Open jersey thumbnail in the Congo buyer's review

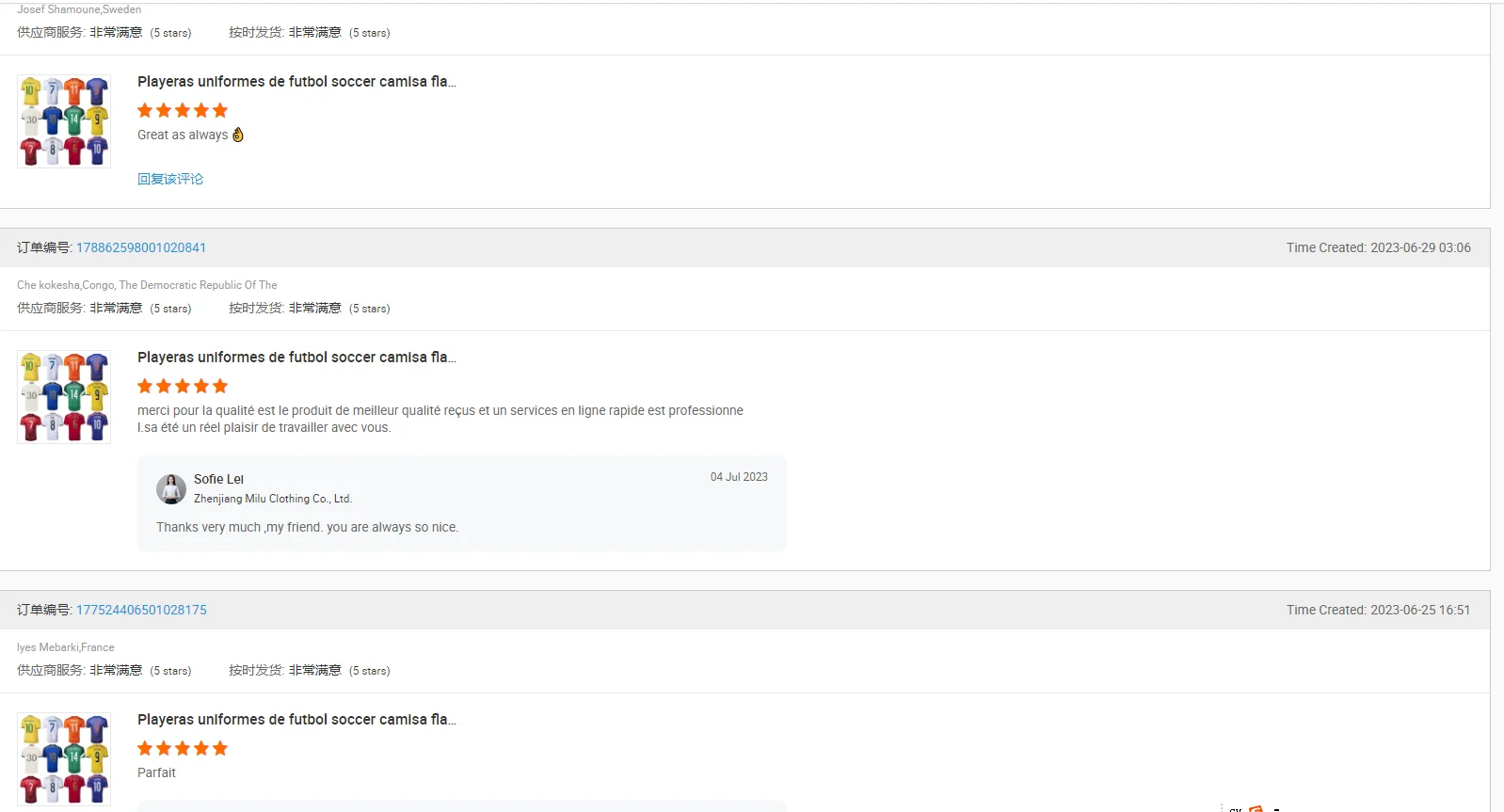click(x=64, y=397)
